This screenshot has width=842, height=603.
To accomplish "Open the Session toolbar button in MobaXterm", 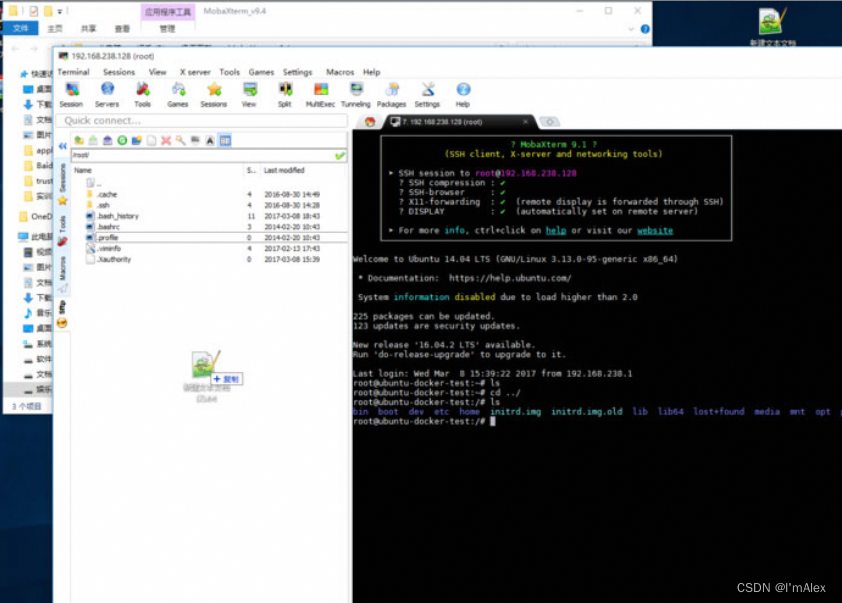I will [71, 95].
